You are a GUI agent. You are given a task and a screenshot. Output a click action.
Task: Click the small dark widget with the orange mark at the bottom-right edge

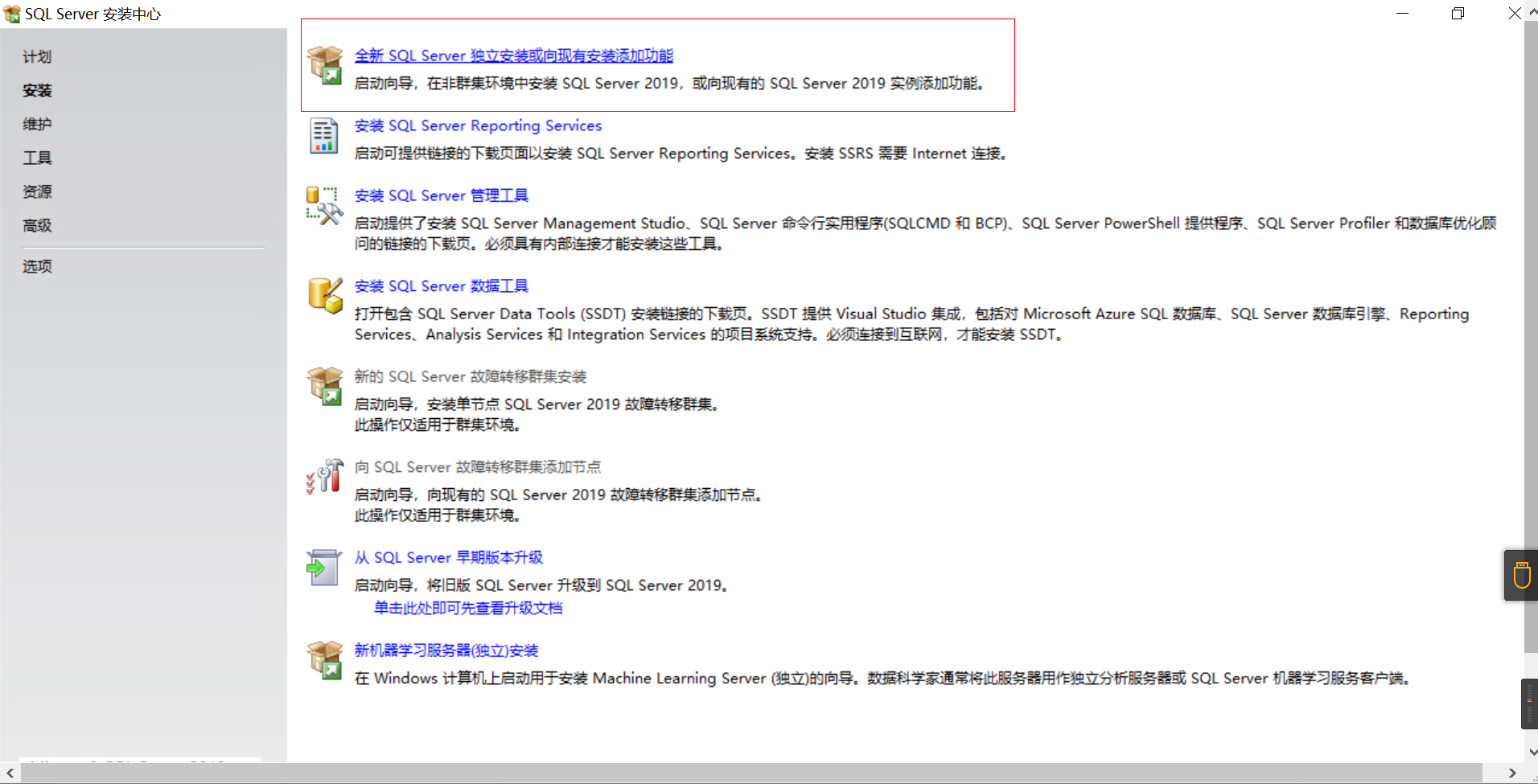[x=1529, y=704]
